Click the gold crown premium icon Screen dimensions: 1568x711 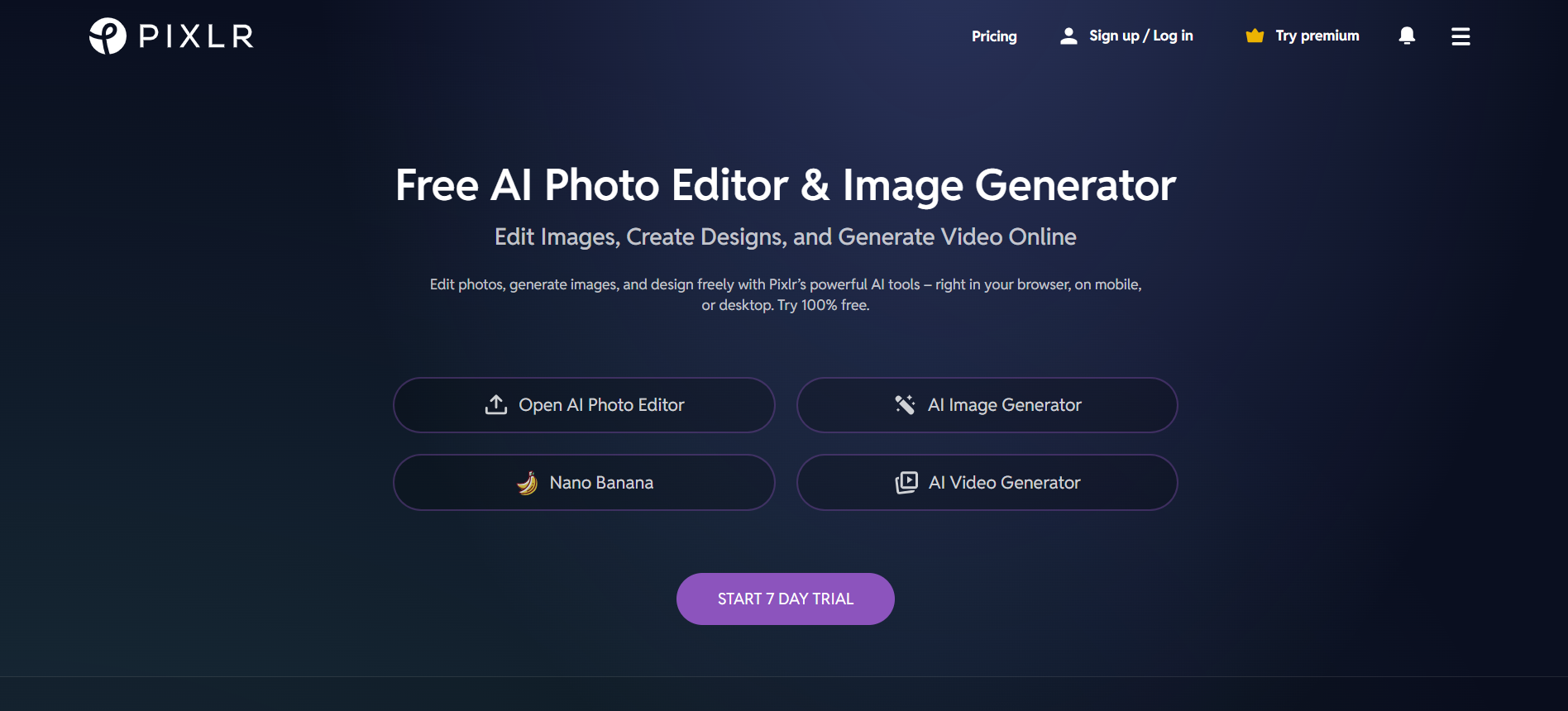coord(1255,36)
